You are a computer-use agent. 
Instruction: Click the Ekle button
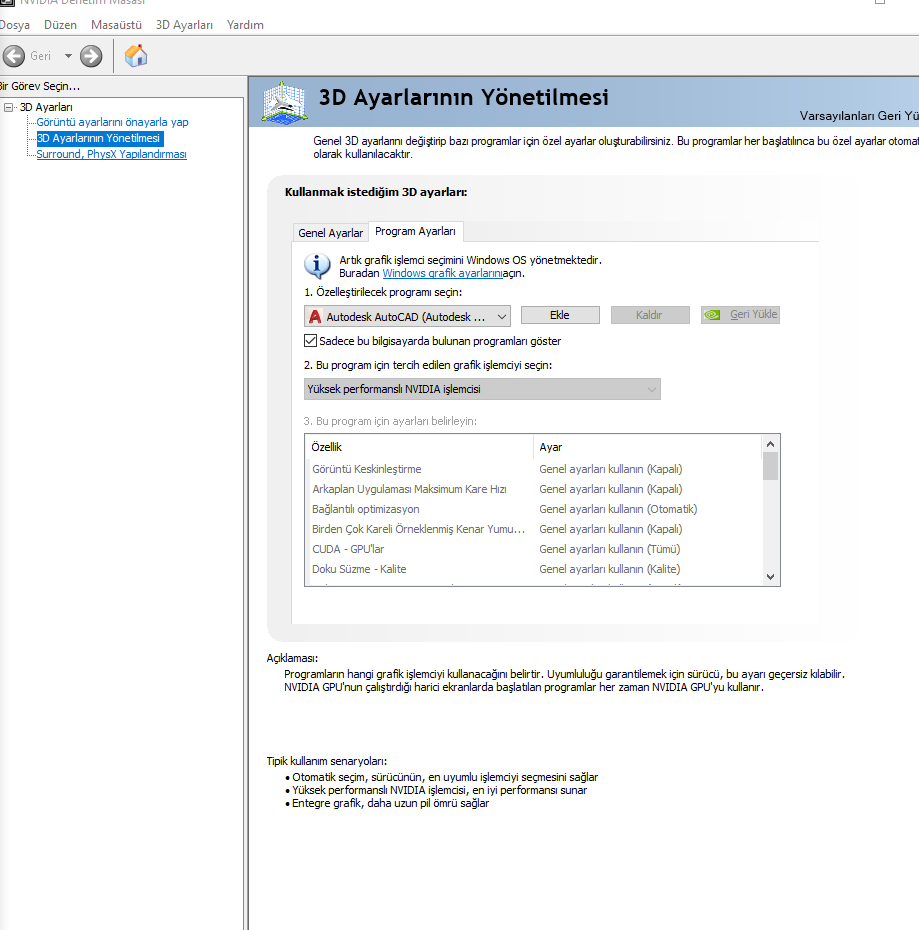pos(560,315)
